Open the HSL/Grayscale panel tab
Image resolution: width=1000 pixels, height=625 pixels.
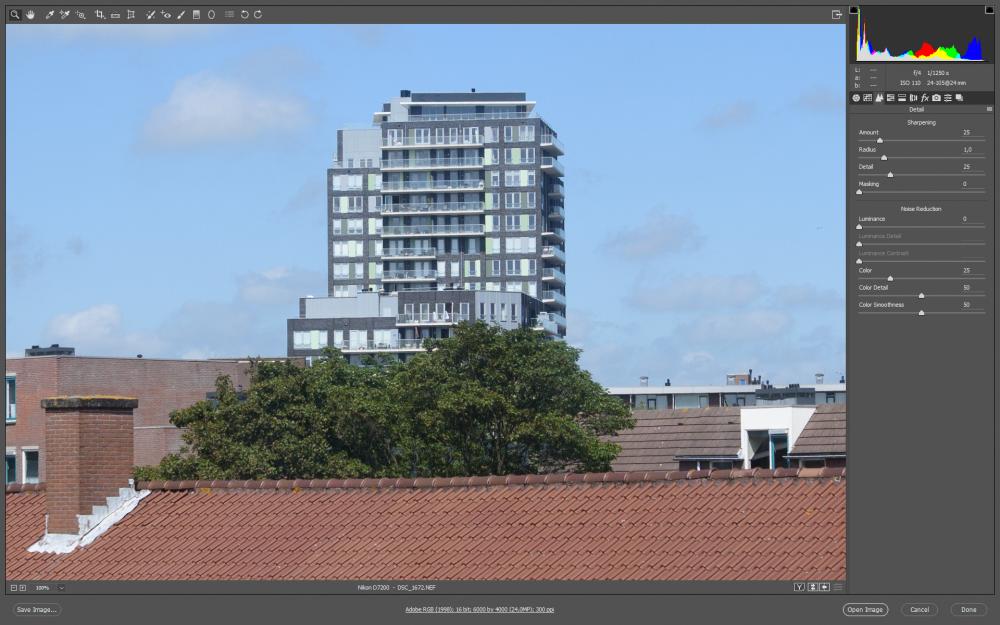(890, 98)
